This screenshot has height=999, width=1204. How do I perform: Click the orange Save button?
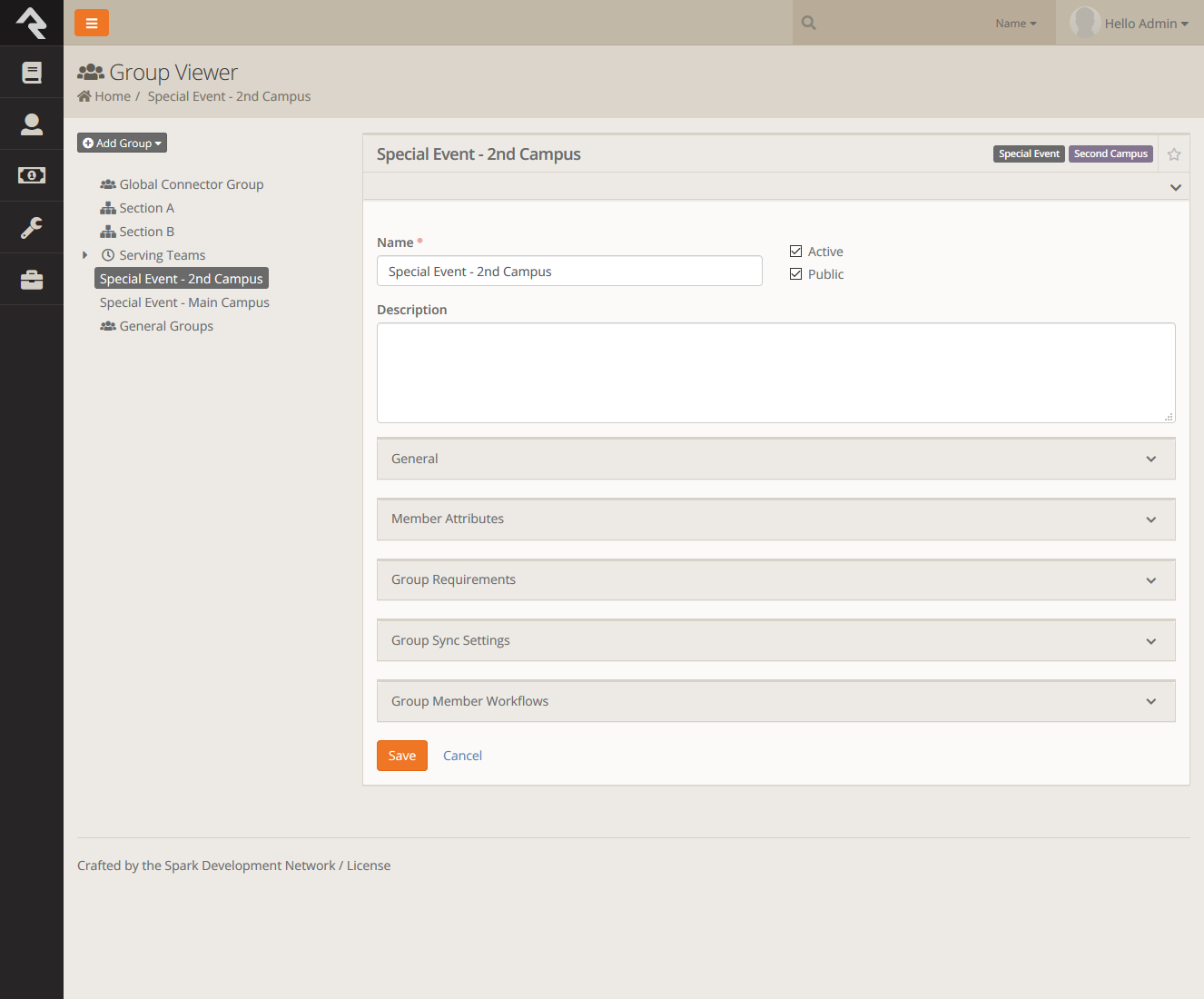[x=401, y=756]
